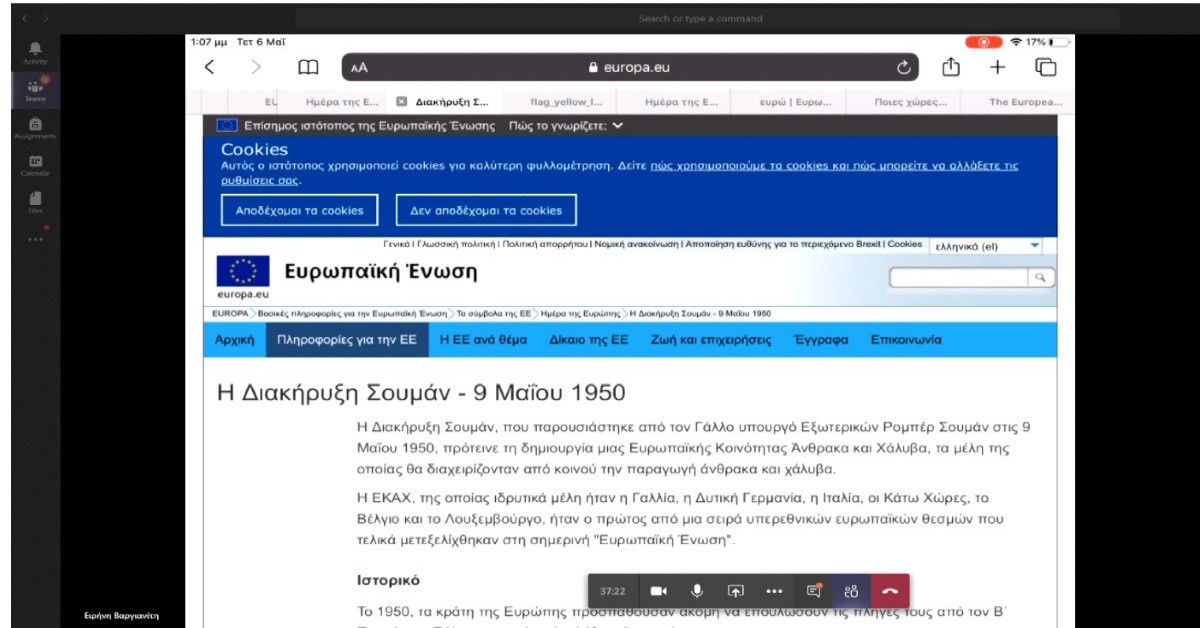Click the site search text field

pyautogui.click(x=958, y=277)
